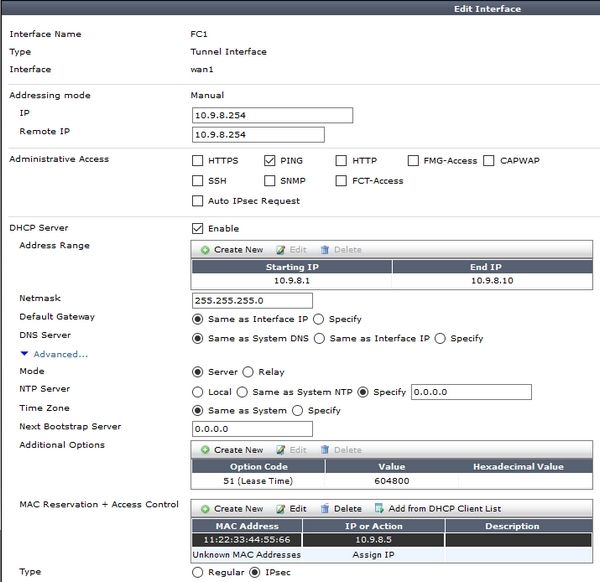Click the Delete trash icon in MAC Reservation

pyautogui.click(x=324, y=509)
